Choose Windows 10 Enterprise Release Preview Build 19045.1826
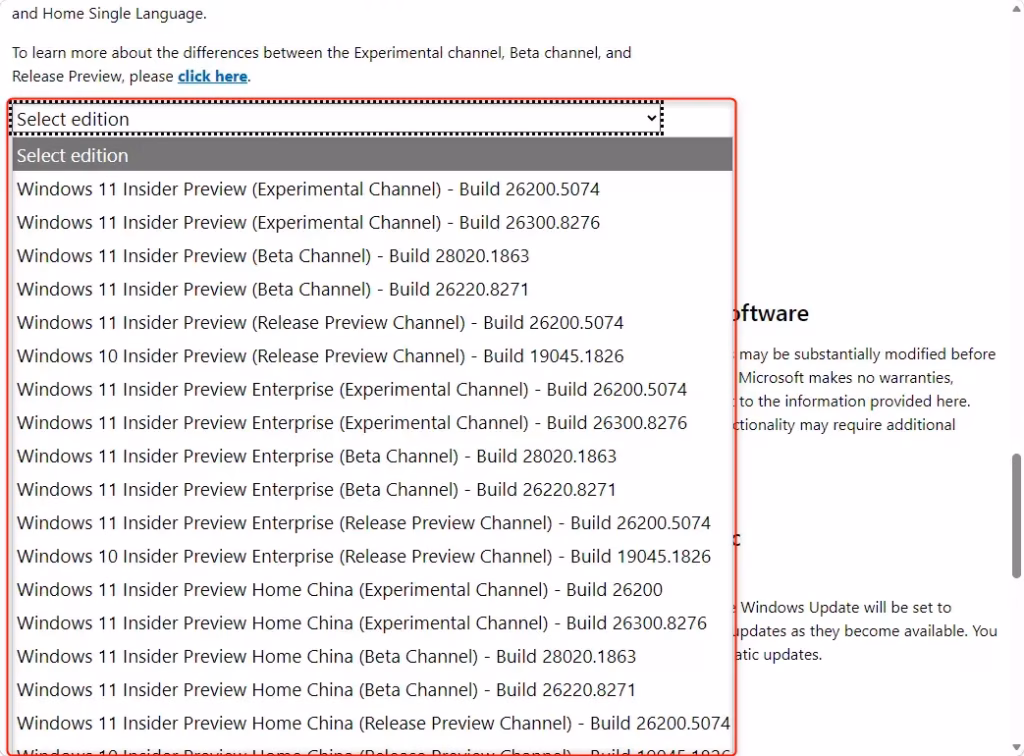 [364, 556]
